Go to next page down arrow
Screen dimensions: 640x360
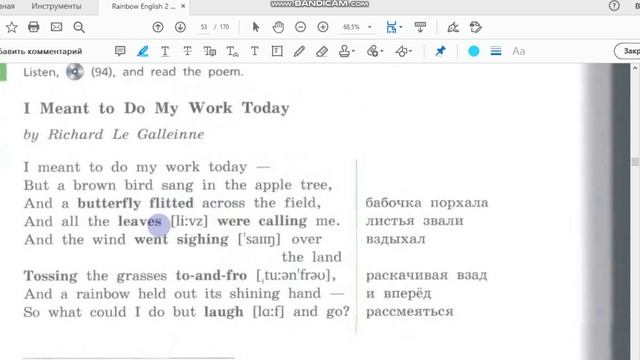[x=180, y=27]
